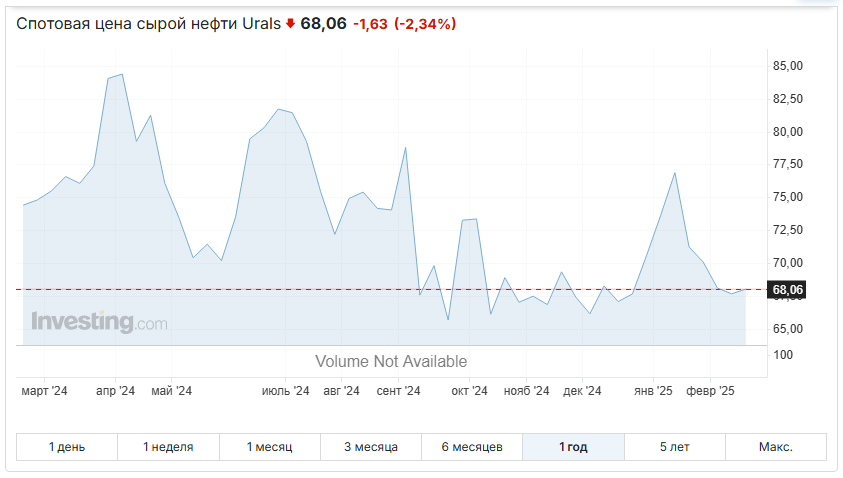Viewport: 843px width, 478px height.
Task: Click the active 1 год tab
Action: point(573,447)
